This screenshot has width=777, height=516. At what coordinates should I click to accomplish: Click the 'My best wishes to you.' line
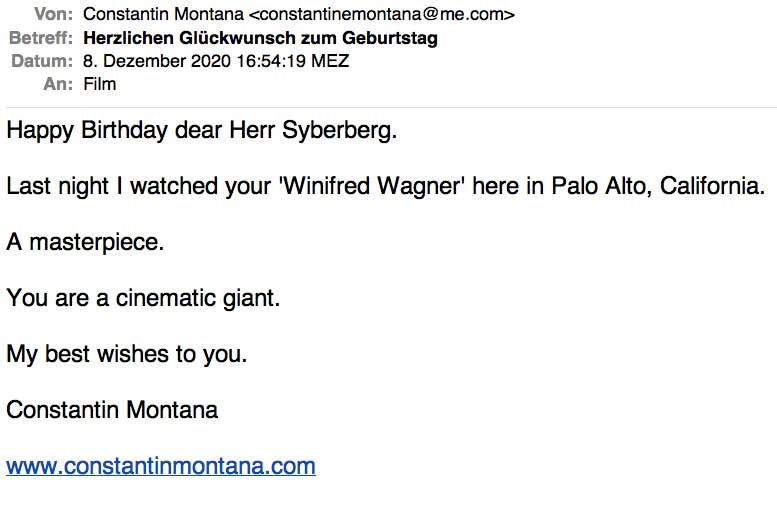(126, 354)
